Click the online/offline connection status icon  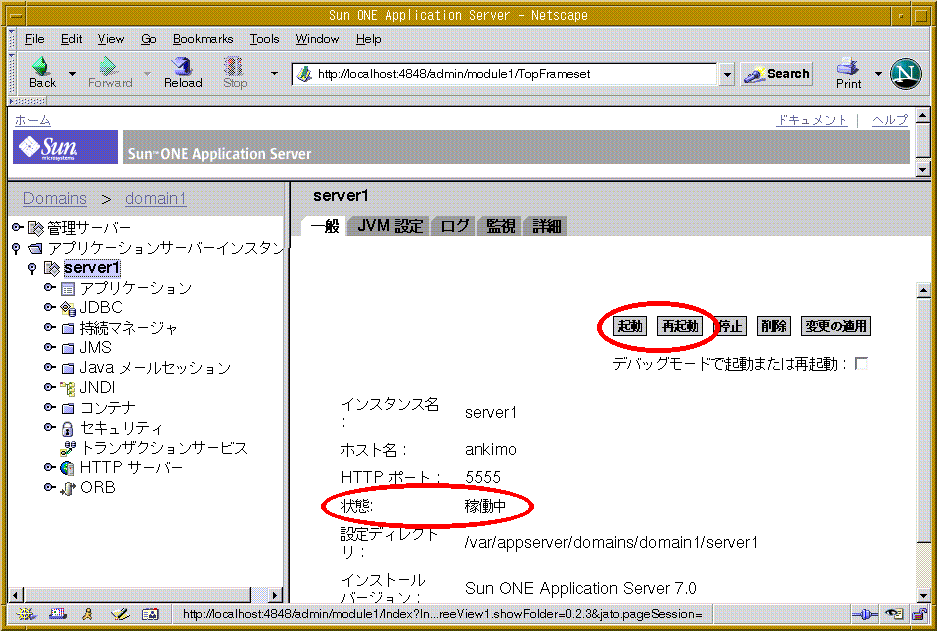tap(864, 614)
